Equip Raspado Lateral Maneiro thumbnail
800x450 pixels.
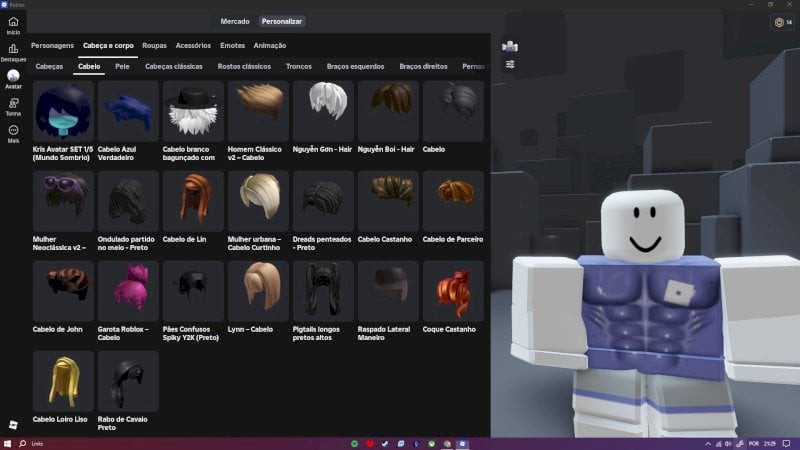pyautogui.click(x=388, y=291)
